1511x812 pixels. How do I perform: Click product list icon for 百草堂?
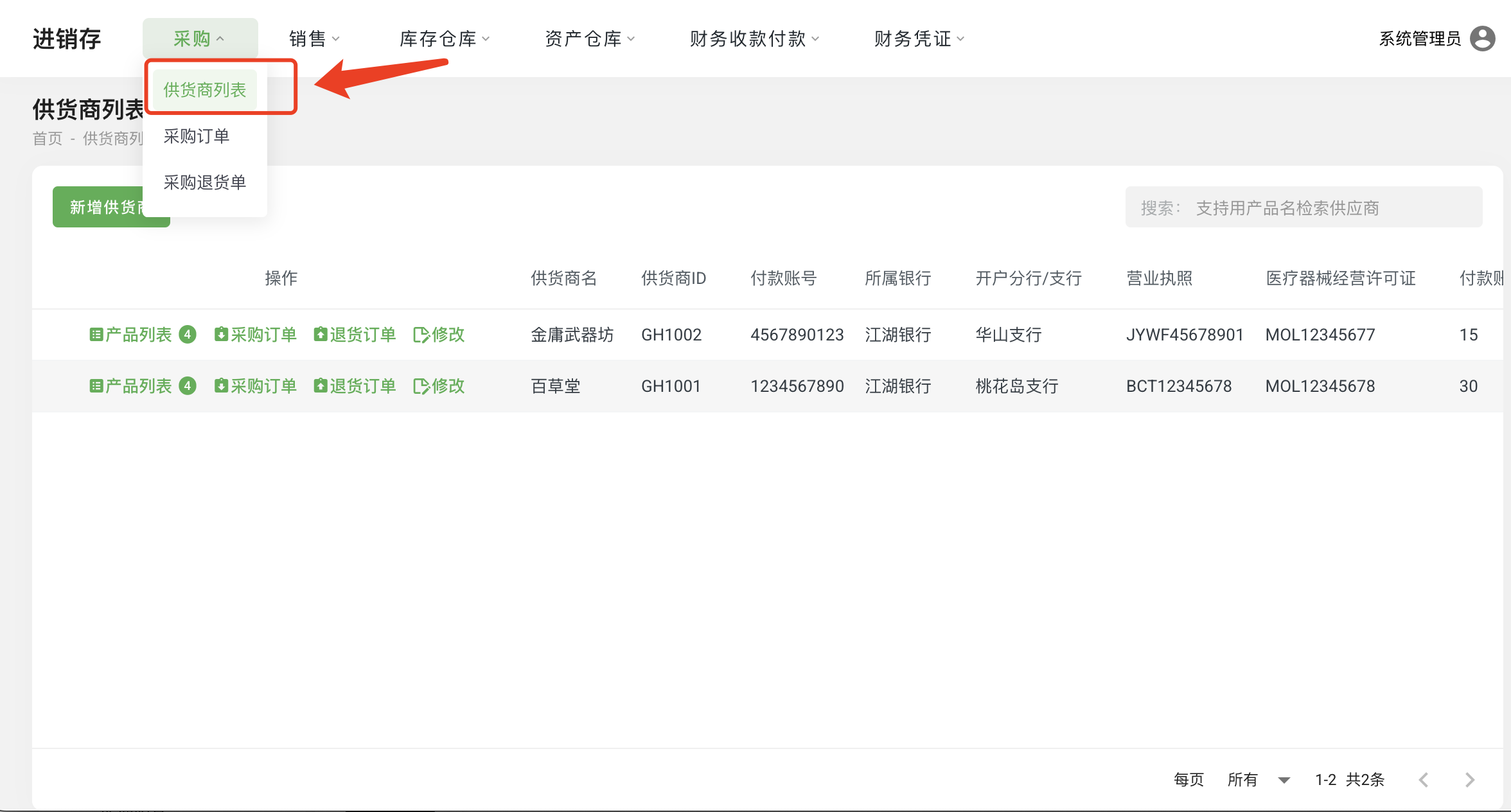click(96, 386)
